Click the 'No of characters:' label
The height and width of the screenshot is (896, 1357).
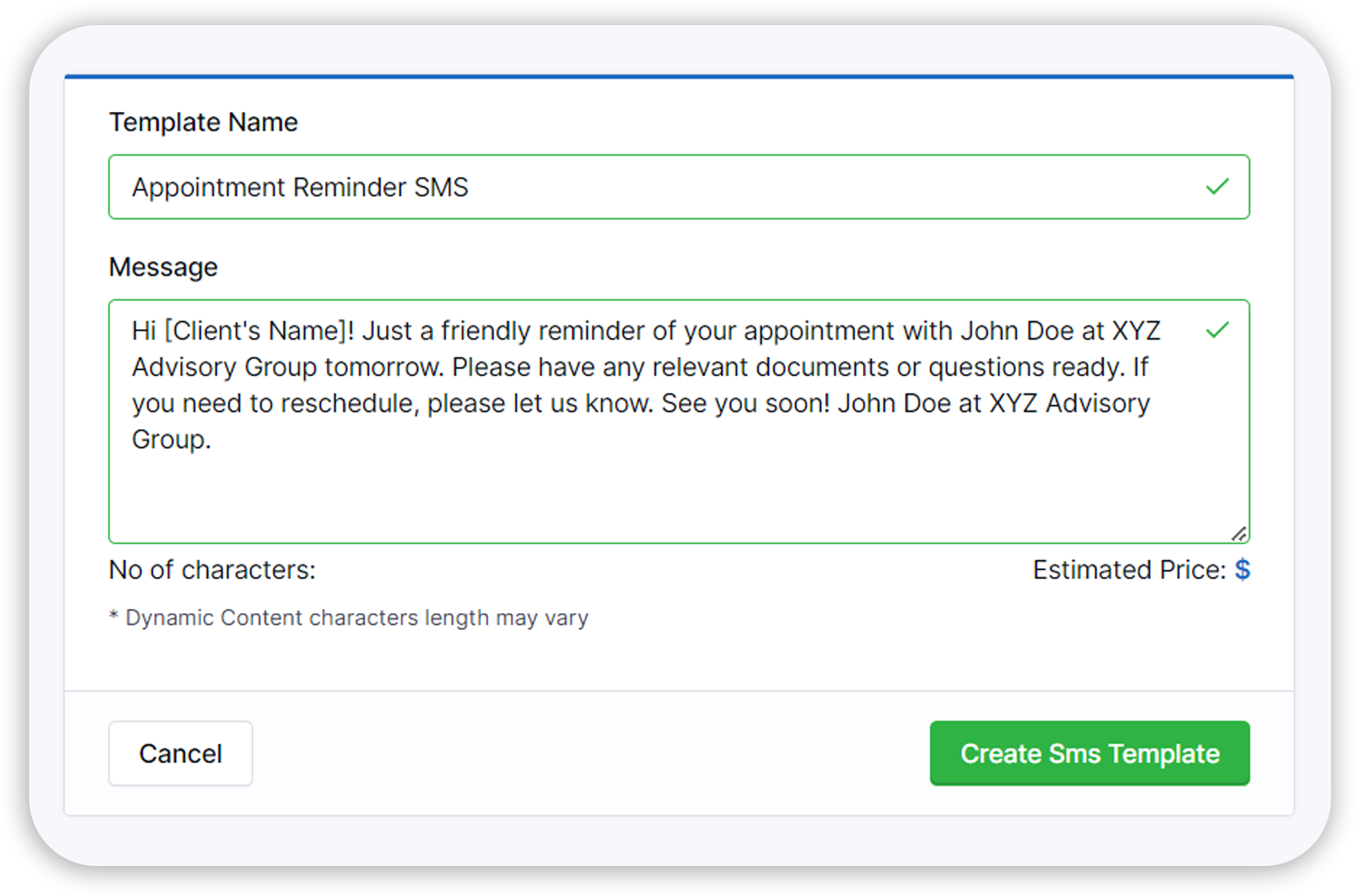pyautogui.click(x=213, y=570)
